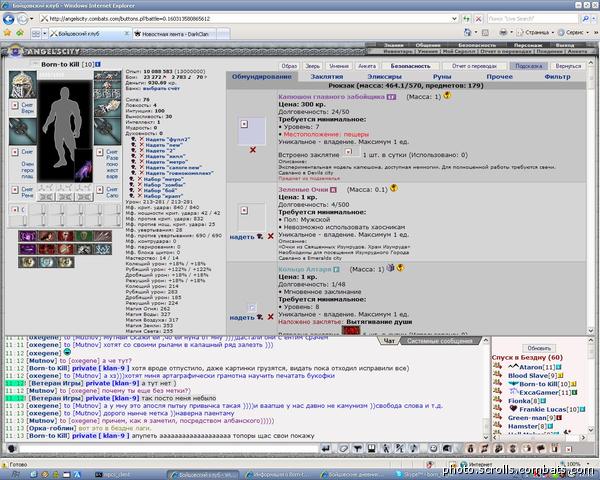The image size is (600, 480).
Task: Click the funnel filter icon in chat toolbar
Action: [x=357, y=448]
